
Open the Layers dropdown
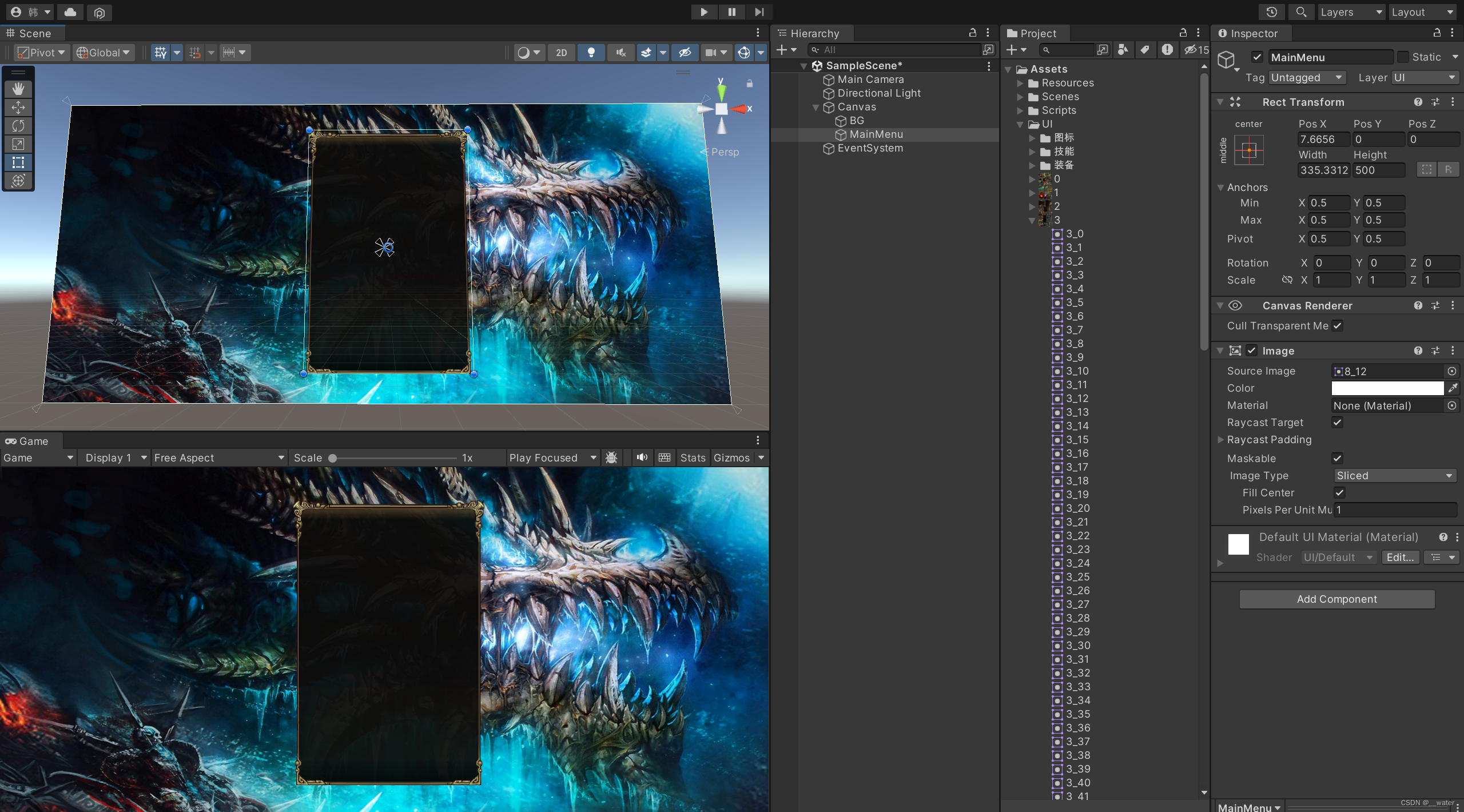click(x=1351, y=12)
